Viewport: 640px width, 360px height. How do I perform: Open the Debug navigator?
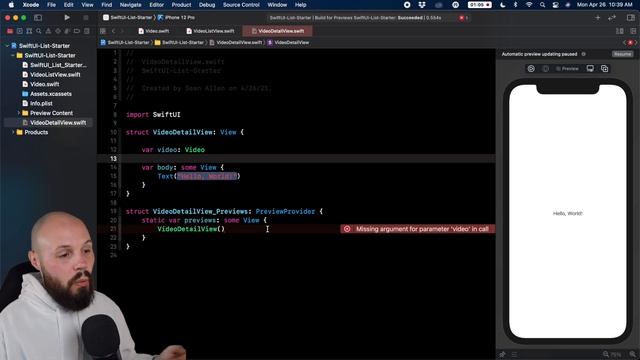(x=67, y=31)
